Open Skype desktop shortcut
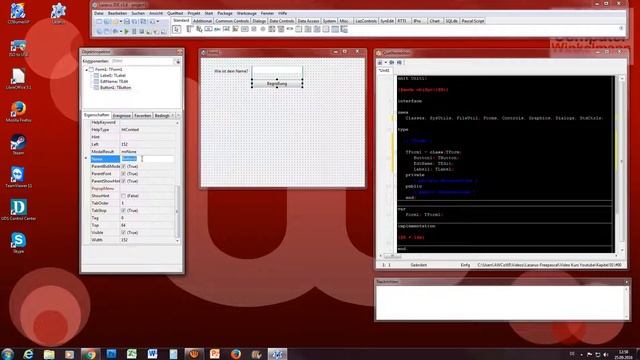This screenshot has width=640, height=360. pyautogui.click(x=18, y=243)
